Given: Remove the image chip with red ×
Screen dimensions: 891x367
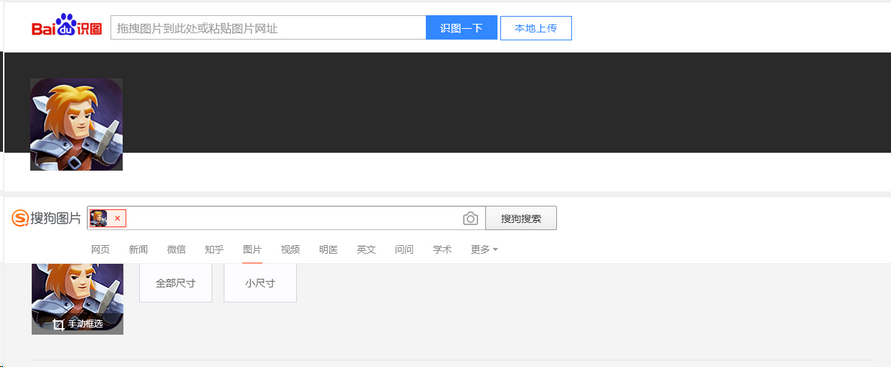Looking at the screenshot, I should click(118, 218).
